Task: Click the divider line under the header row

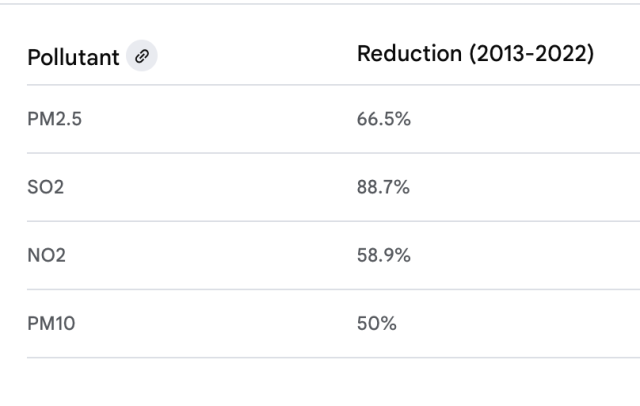Action: coord(320,85)
